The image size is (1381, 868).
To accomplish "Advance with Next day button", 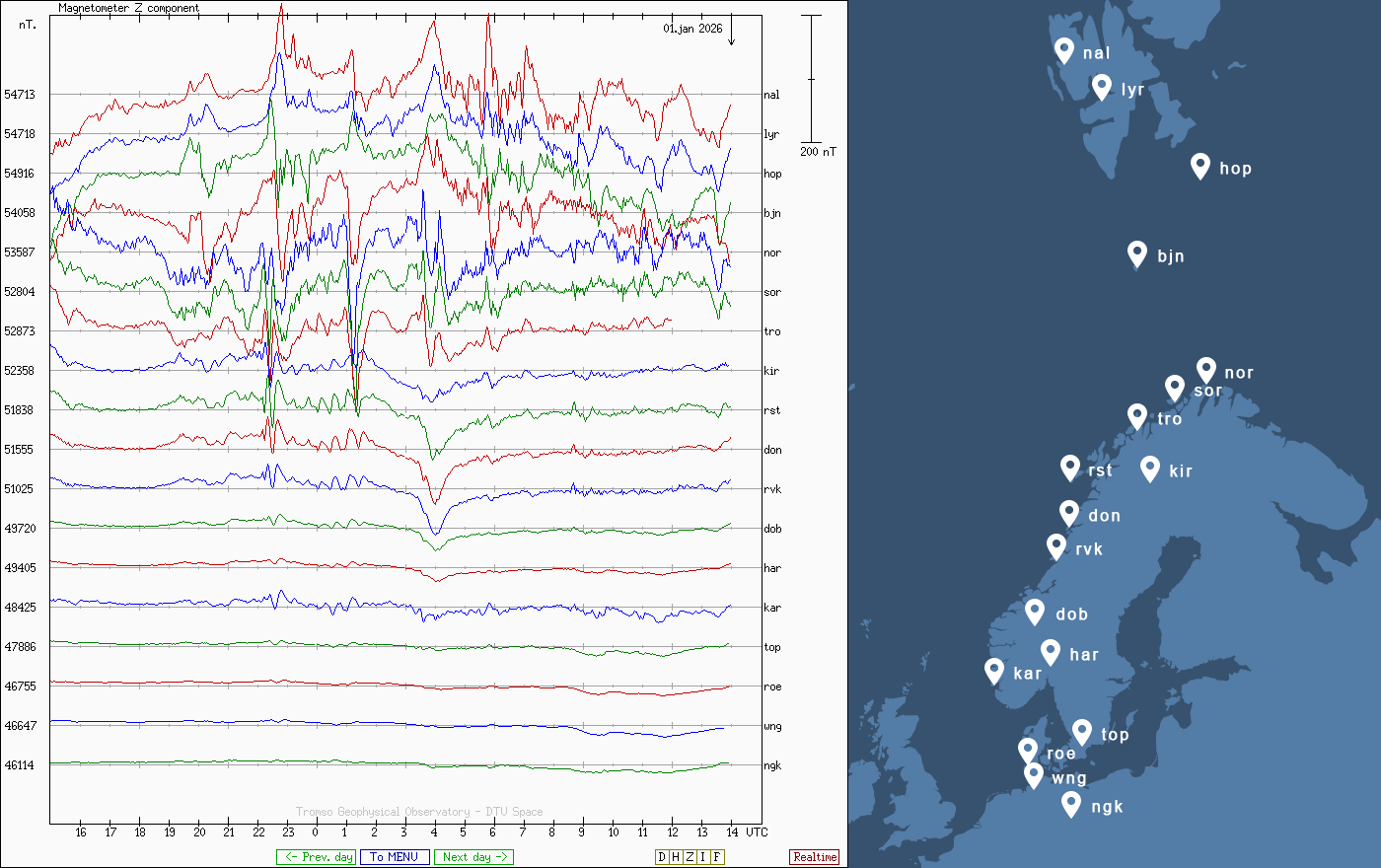I will [473, 857].
